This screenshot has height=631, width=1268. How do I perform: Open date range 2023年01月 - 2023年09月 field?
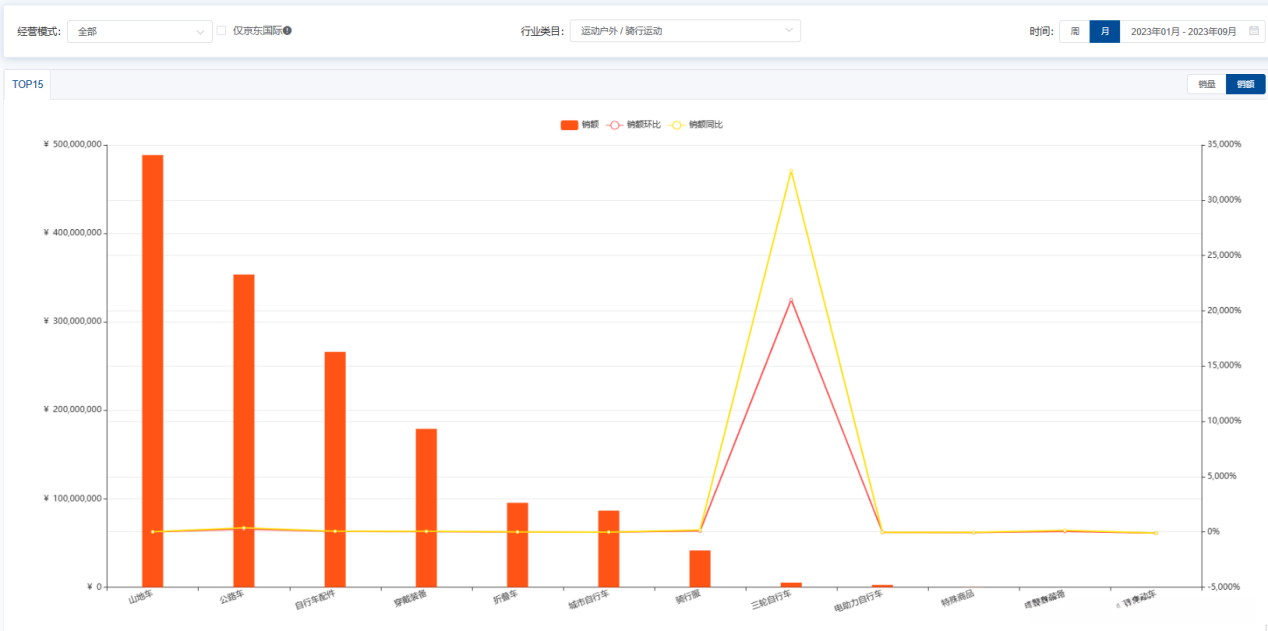coord(1192,31)
